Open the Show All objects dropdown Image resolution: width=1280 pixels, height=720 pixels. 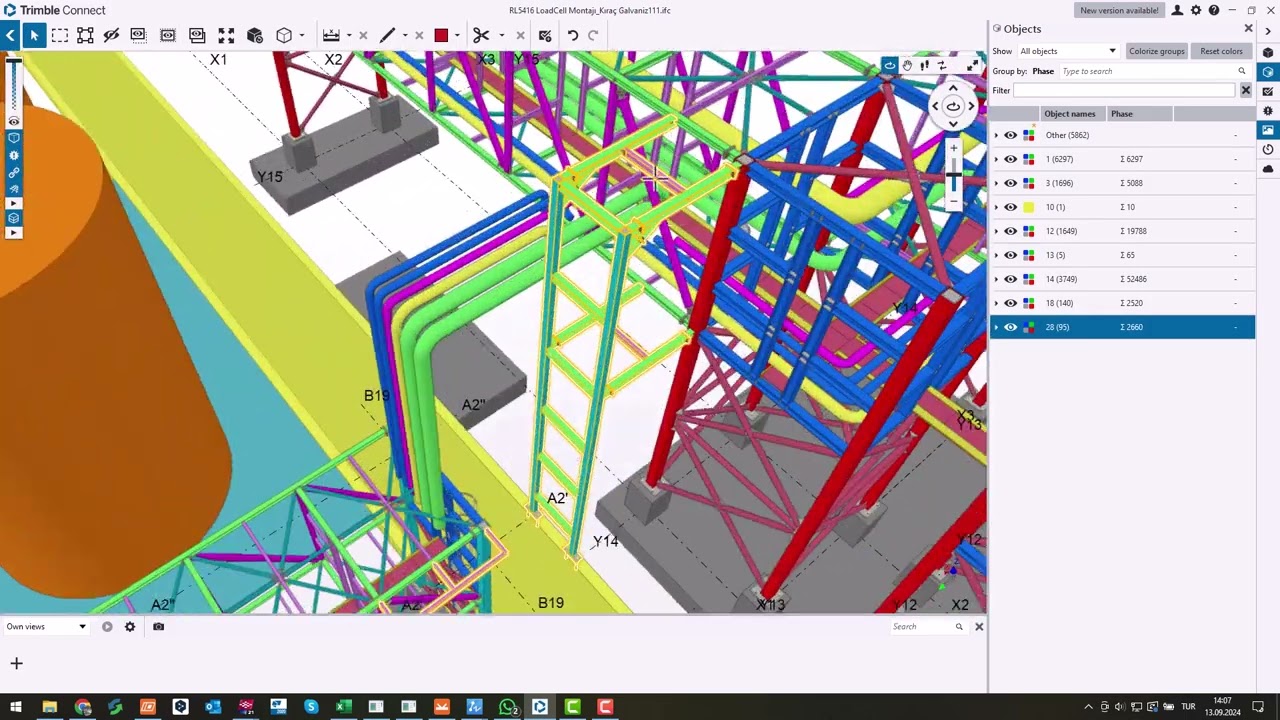[x=1068, y=51]
